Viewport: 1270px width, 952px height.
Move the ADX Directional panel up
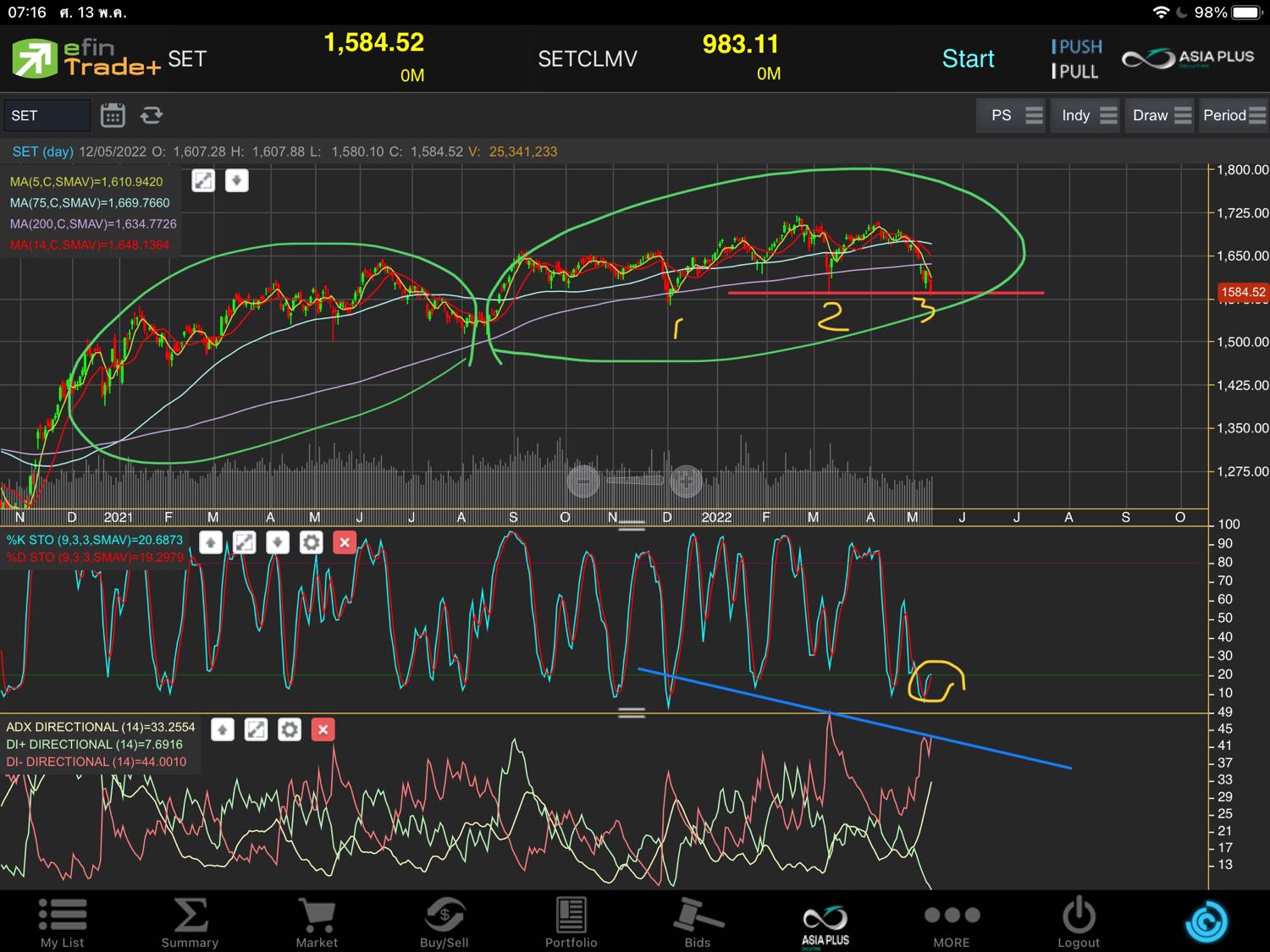pos(223,729)
